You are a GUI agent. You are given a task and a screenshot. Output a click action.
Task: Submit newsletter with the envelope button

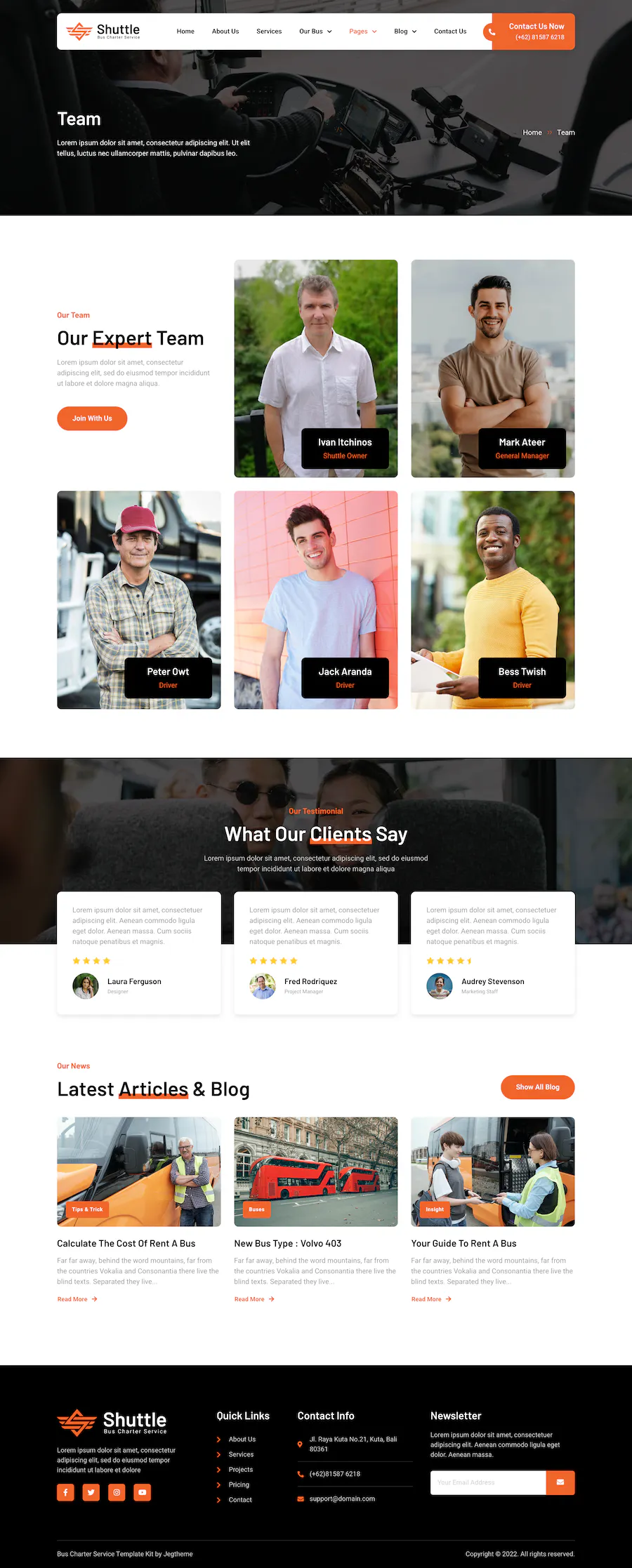coord(560,1482)
